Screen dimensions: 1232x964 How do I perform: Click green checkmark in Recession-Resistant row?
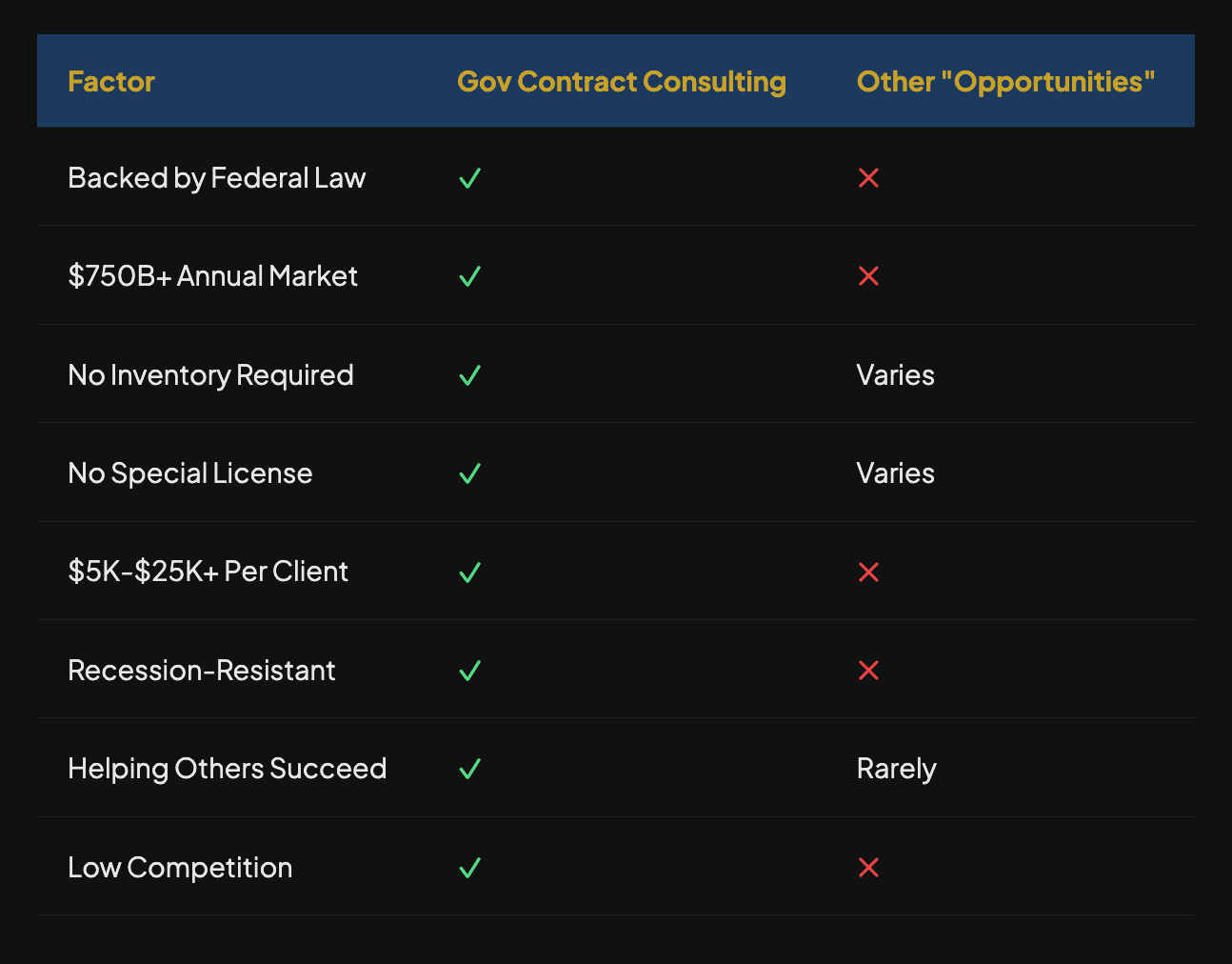click(469, 671)
